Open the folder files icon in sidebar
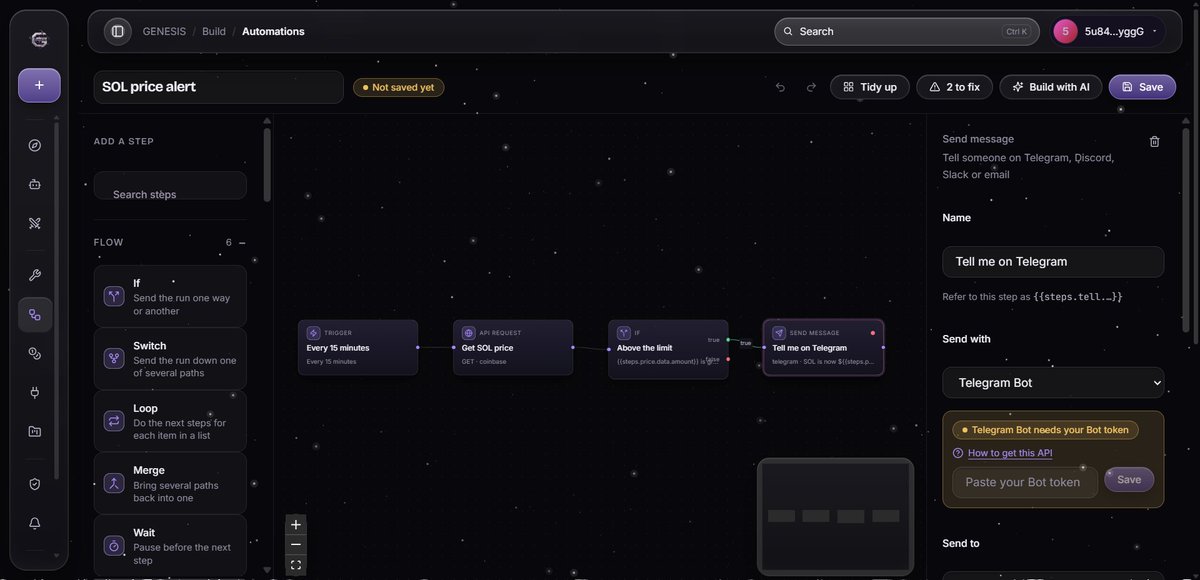This screenshot has width=1200, height=580. point(35,432)
